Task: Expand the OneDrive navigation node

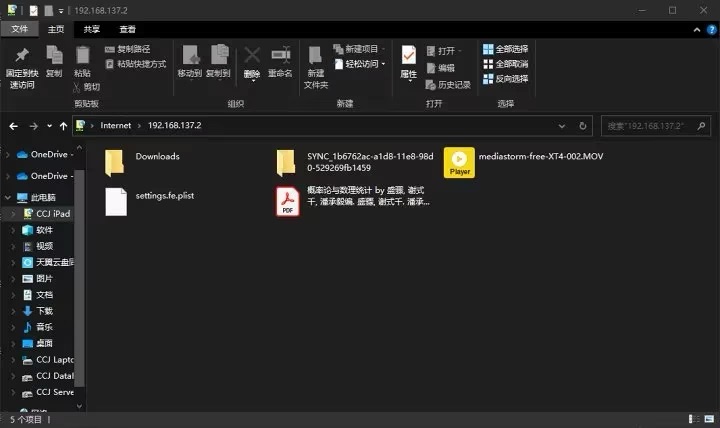Action: pos(9,155)
